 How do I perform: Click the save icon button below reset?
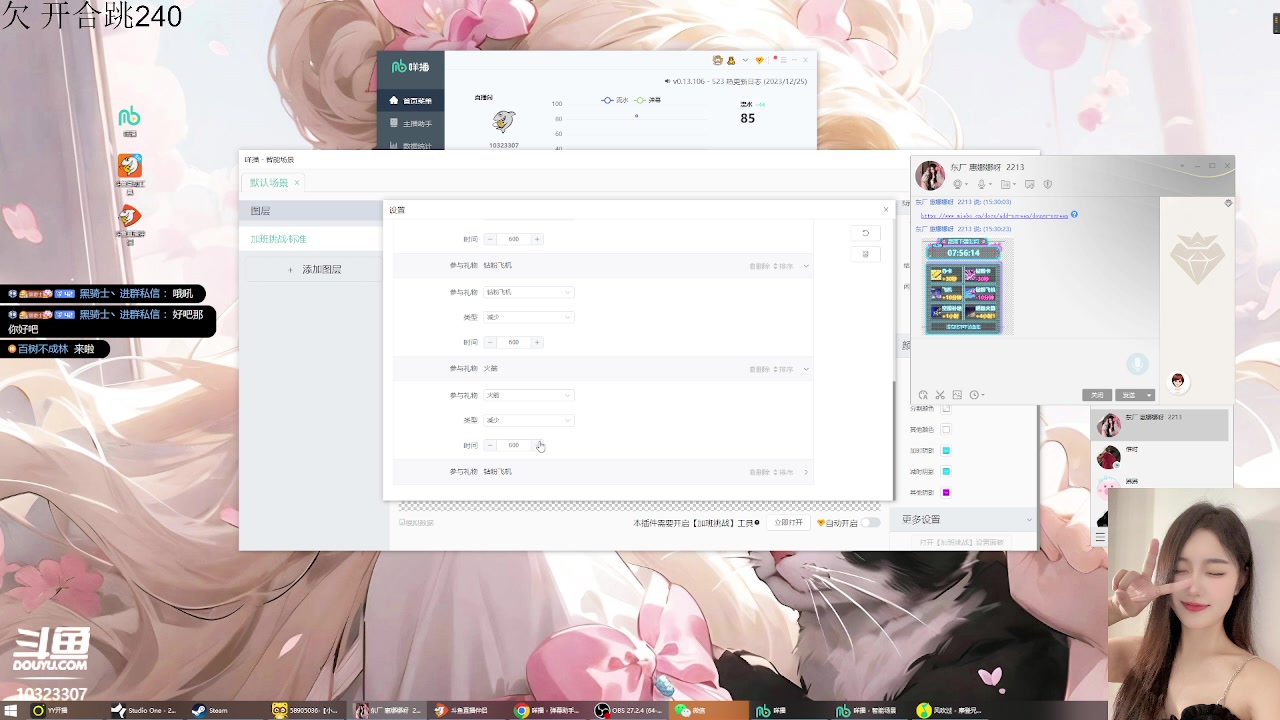coord(866,254)
